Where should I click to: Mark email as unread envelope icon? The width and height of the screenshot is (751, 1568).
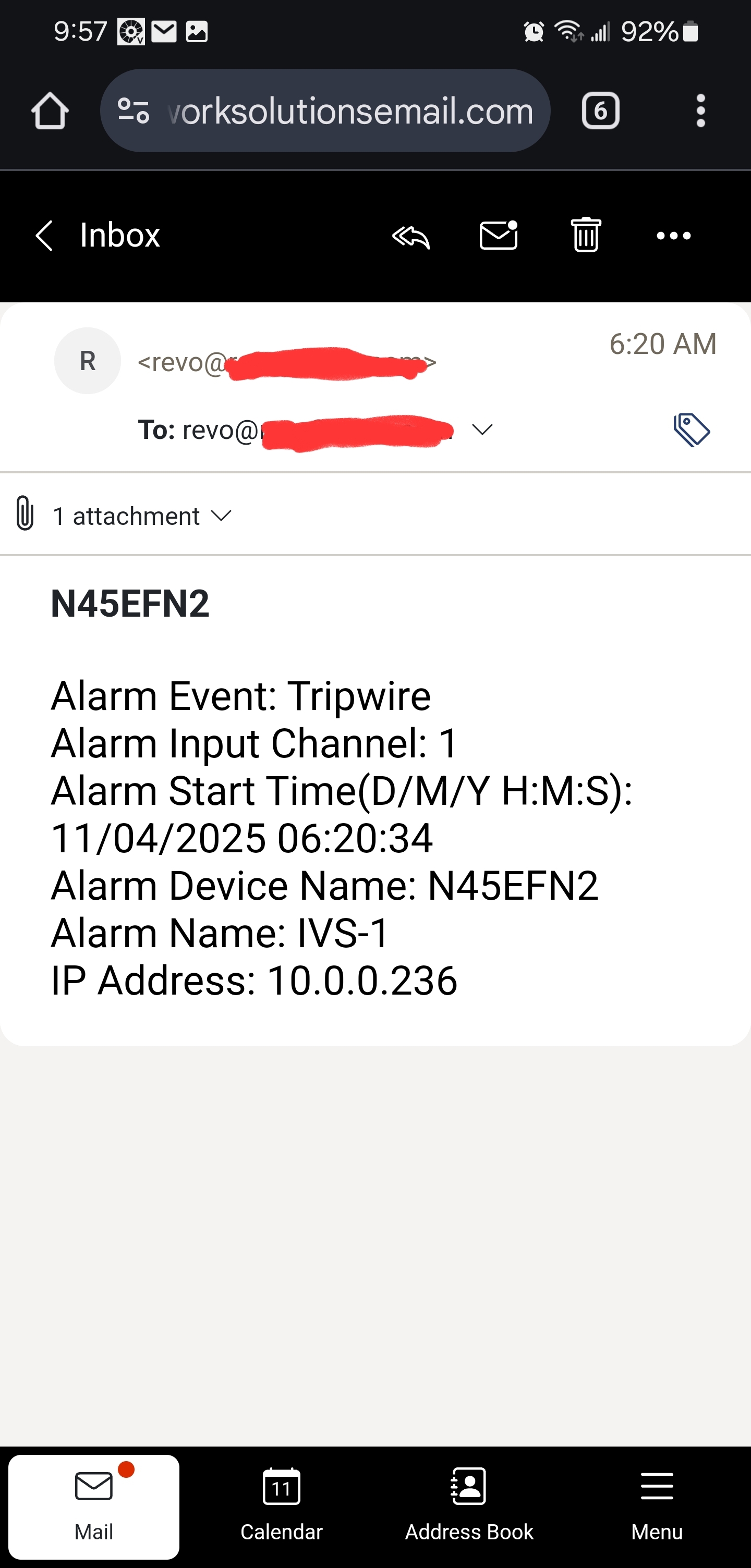point(499,235)
